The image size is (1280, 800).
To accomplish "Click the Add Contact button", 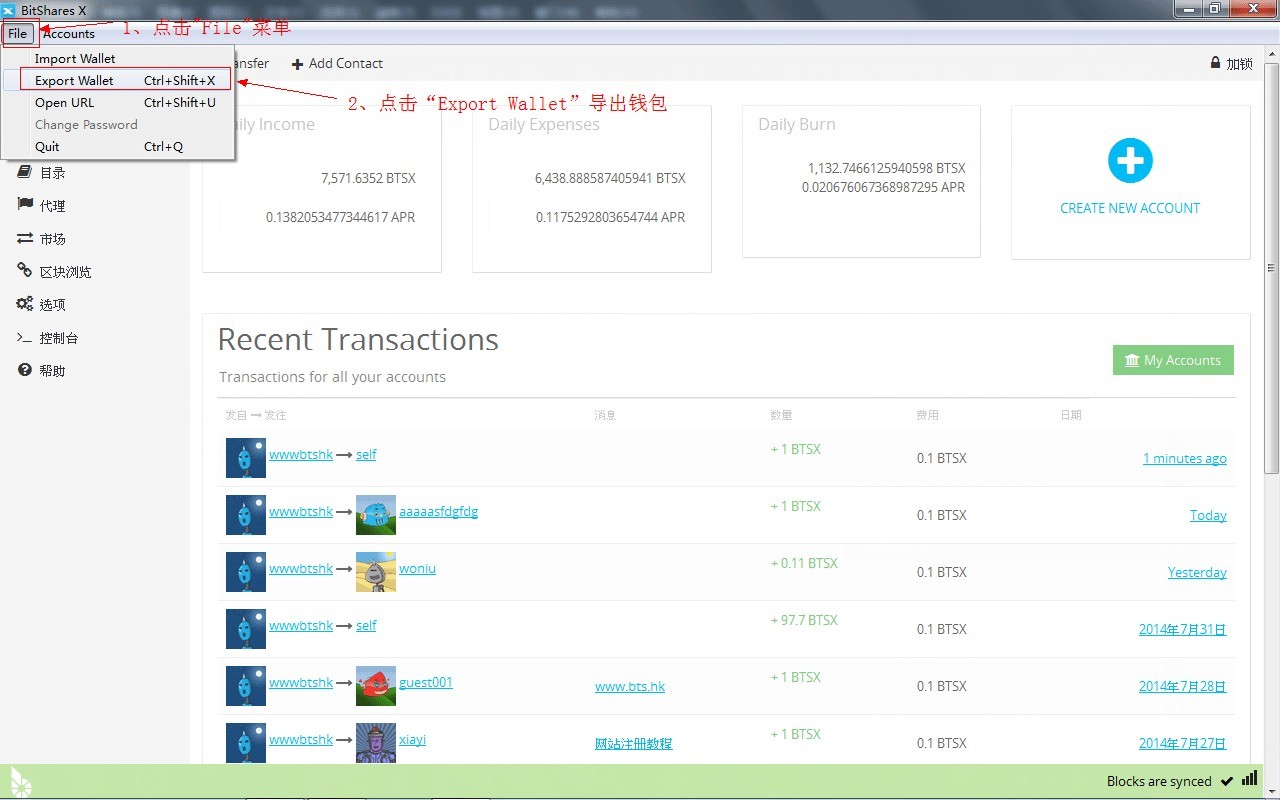I will tap(337, 63).
